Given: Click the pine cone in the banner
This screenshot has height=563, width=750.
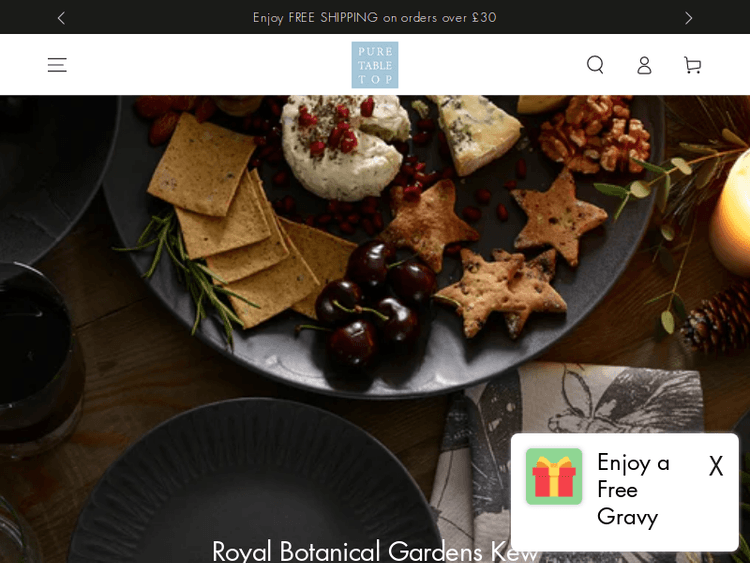Looking at the screenshot, I should point(716,318).
